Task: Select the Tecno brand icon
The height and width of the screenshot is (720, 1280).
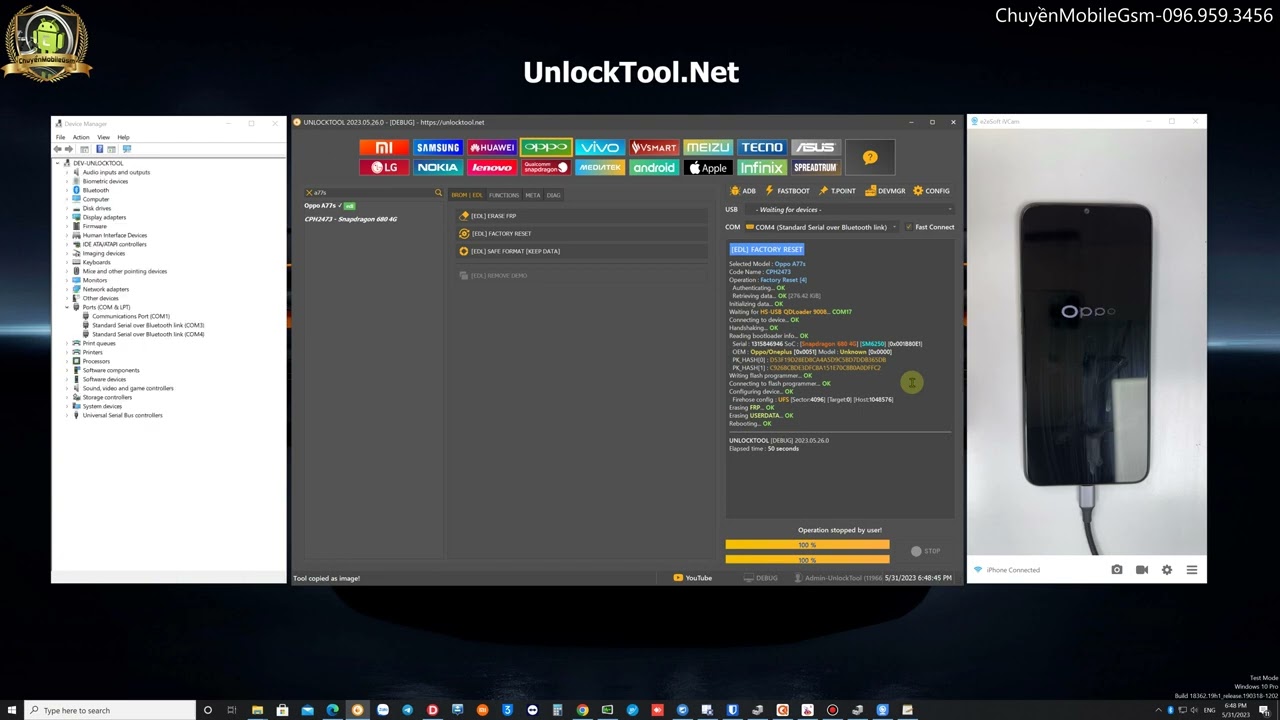Action: pos(762,147)
